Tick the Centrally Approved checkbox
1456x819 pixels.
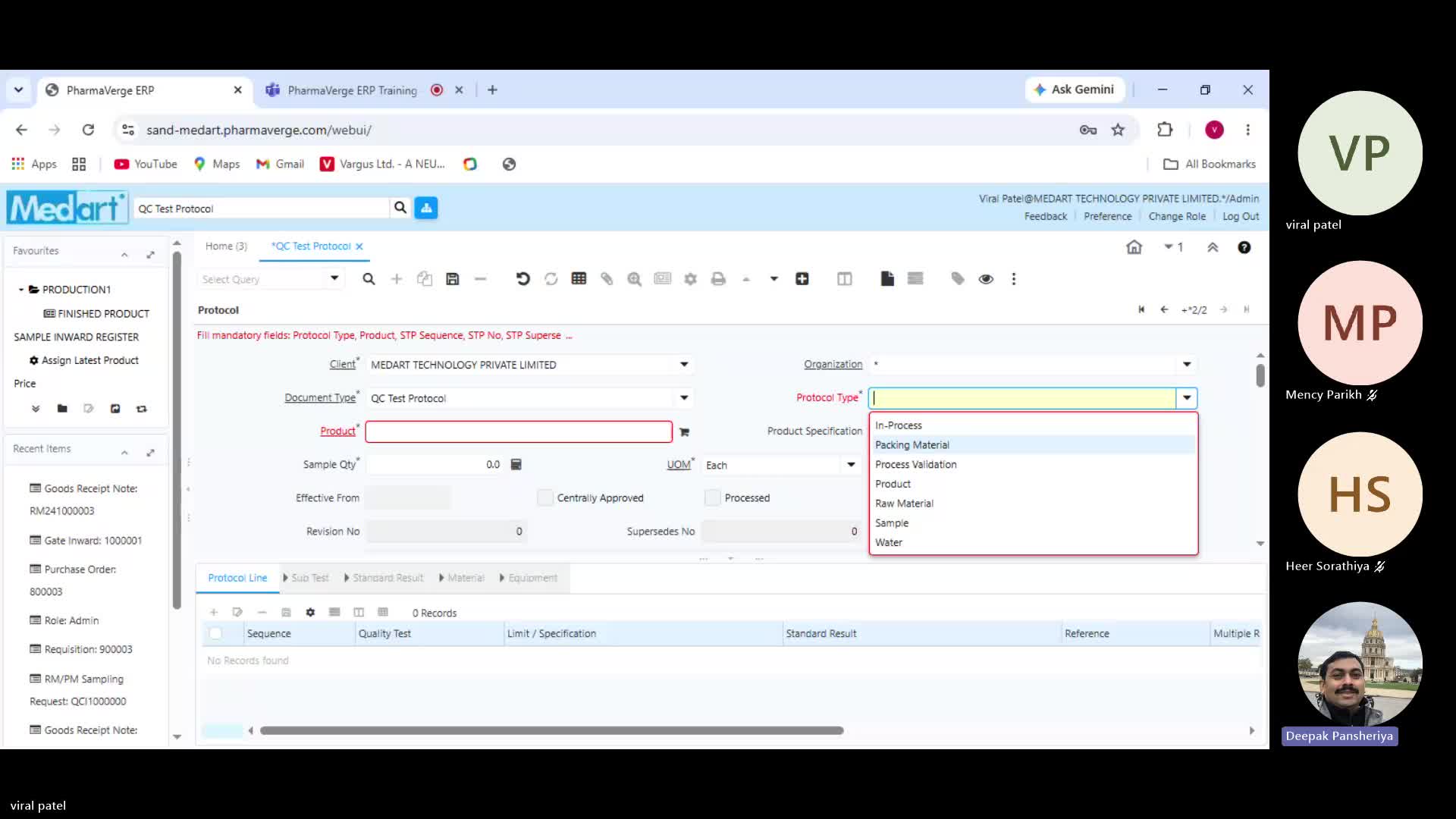pos(544,498)
